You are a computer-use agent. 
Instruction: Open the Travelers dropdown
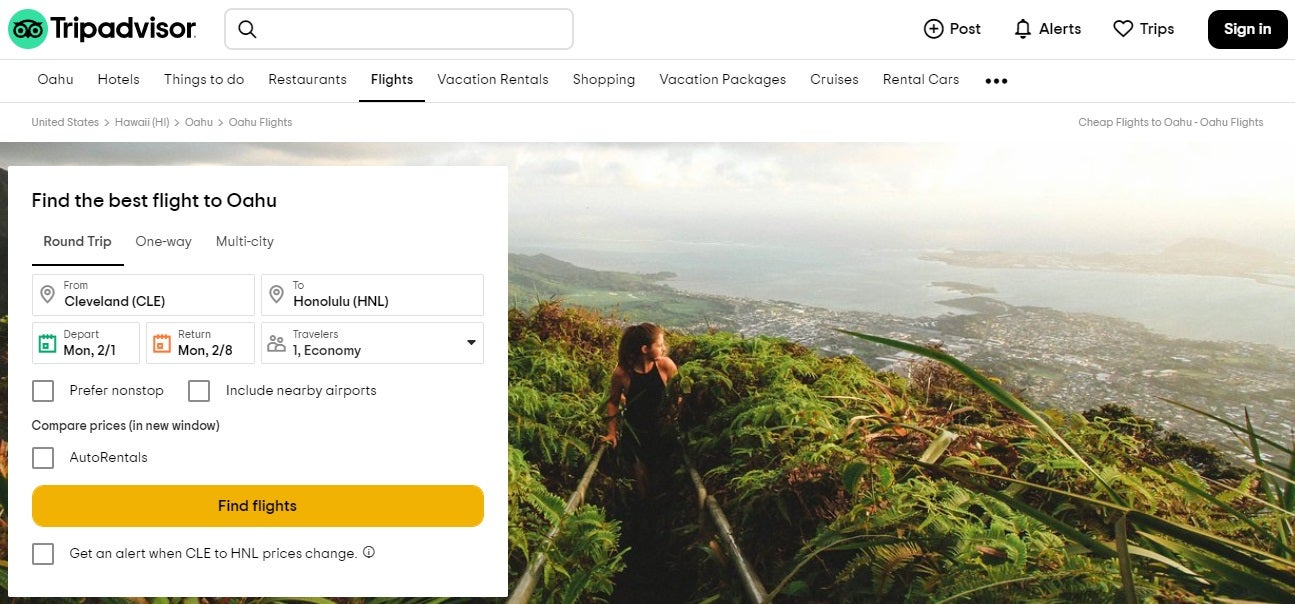pyautogui.click(x=470, y=343)
